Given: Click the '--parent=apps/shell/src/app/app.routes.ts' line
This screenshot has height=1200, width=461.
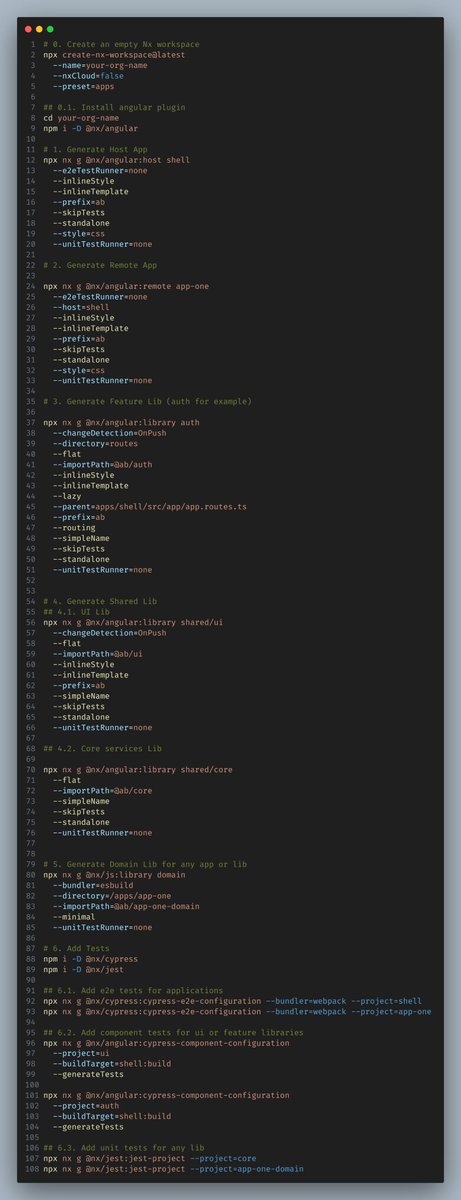Looking at the screenshot, I should pyautogui.click(x=150, y=506).
